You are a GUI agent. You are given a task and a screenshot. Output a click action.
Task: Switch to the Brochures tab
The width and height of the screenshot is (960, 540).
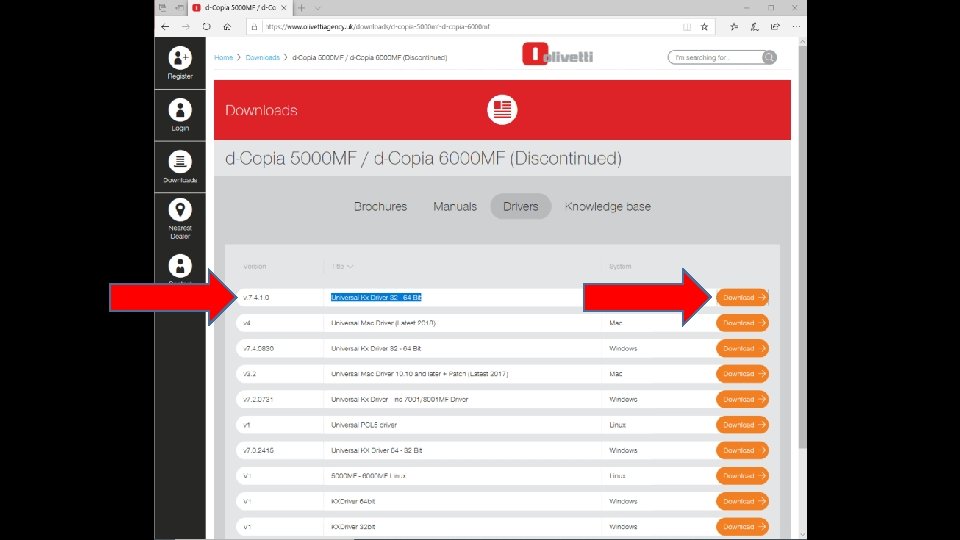380,206
